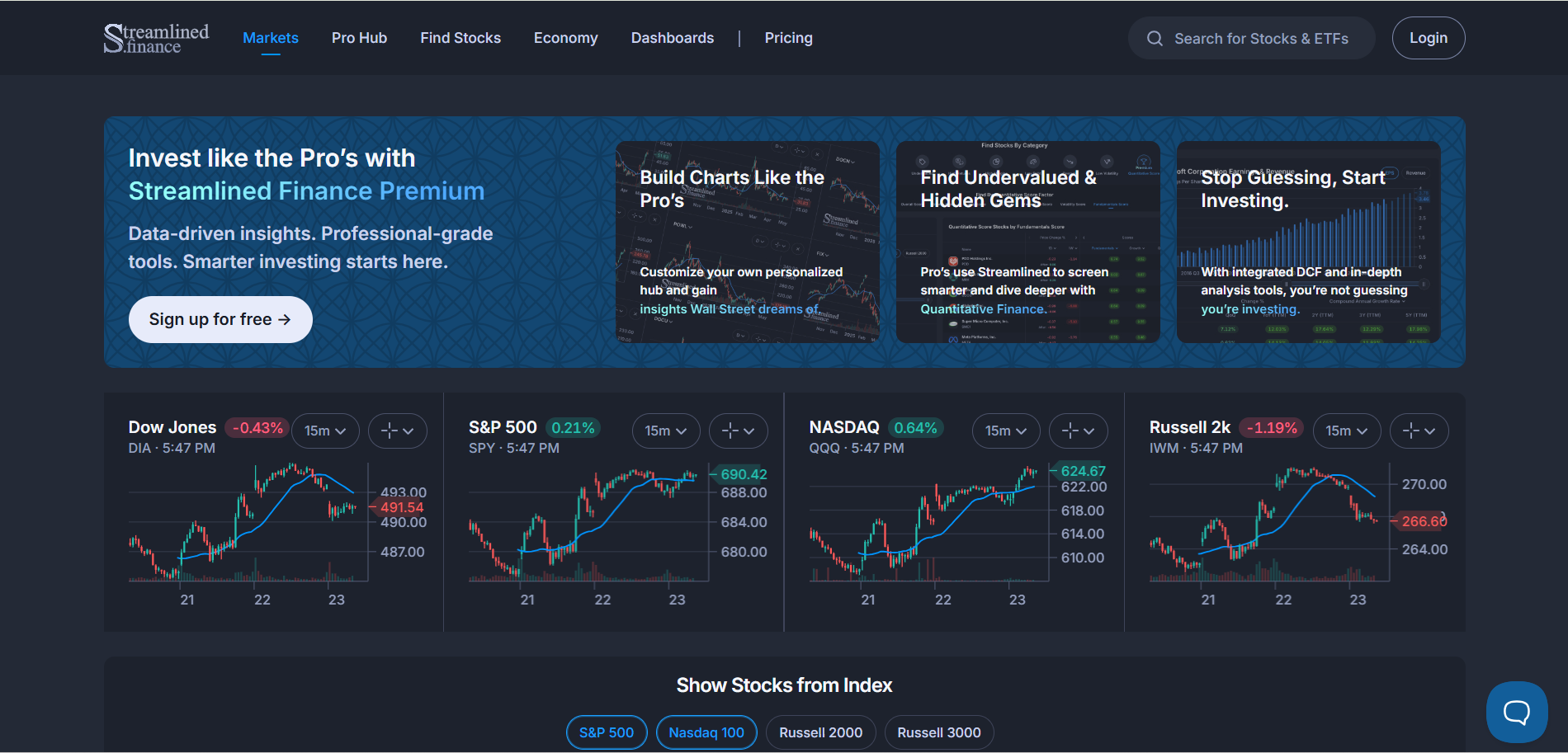Focus the Search for Stocks & ETFs field

[1251, 39]
